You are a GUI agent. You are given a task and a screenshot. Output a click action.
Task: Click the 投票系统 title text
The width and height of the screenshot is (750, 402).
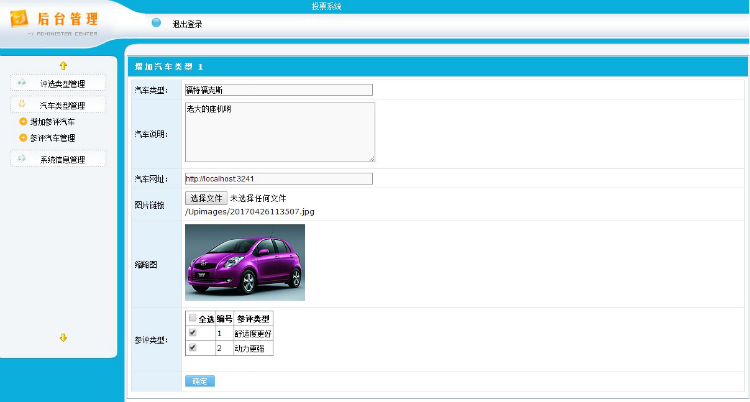(x=326, y=6)
